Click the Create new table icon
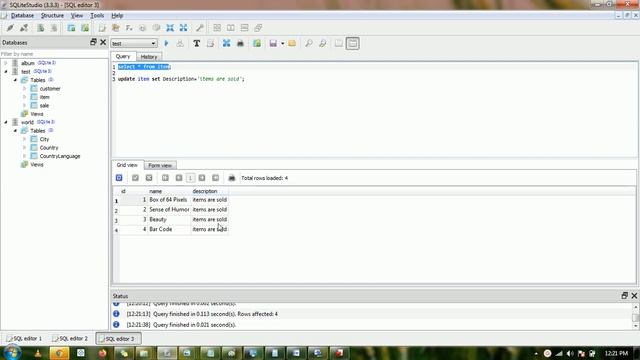 [71, 28]
